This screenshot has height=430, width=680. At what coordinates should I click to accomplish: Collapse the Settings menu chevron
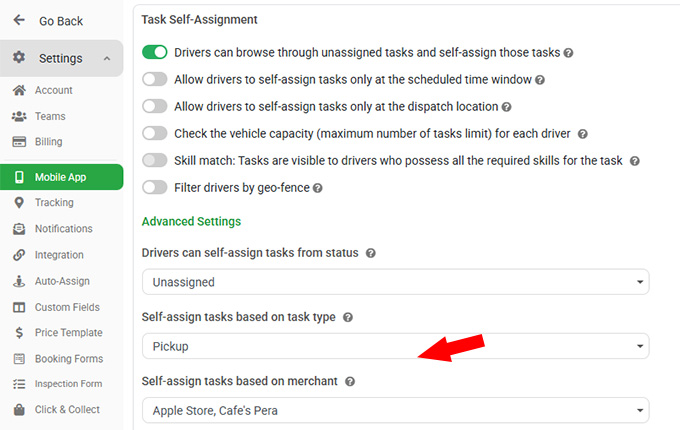pyautogui.click(x=107, y=59)
